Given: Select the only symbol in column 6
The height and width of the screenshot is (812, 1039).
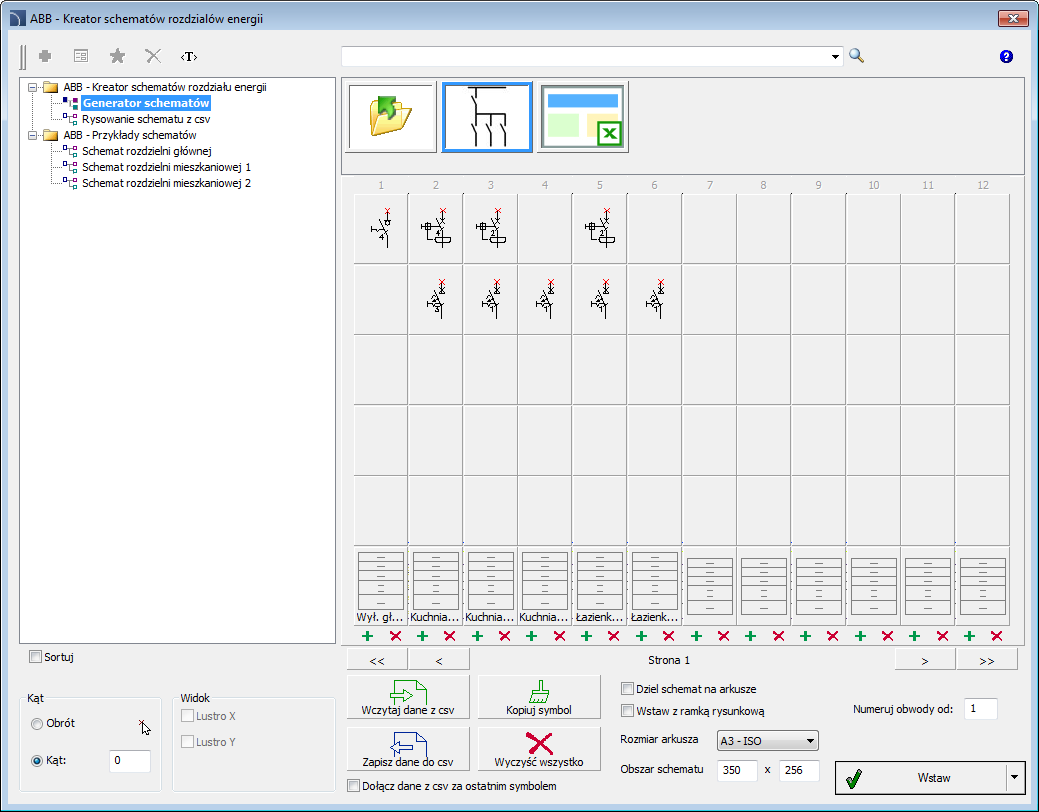Looking at the screenshot, I should 654,299.
